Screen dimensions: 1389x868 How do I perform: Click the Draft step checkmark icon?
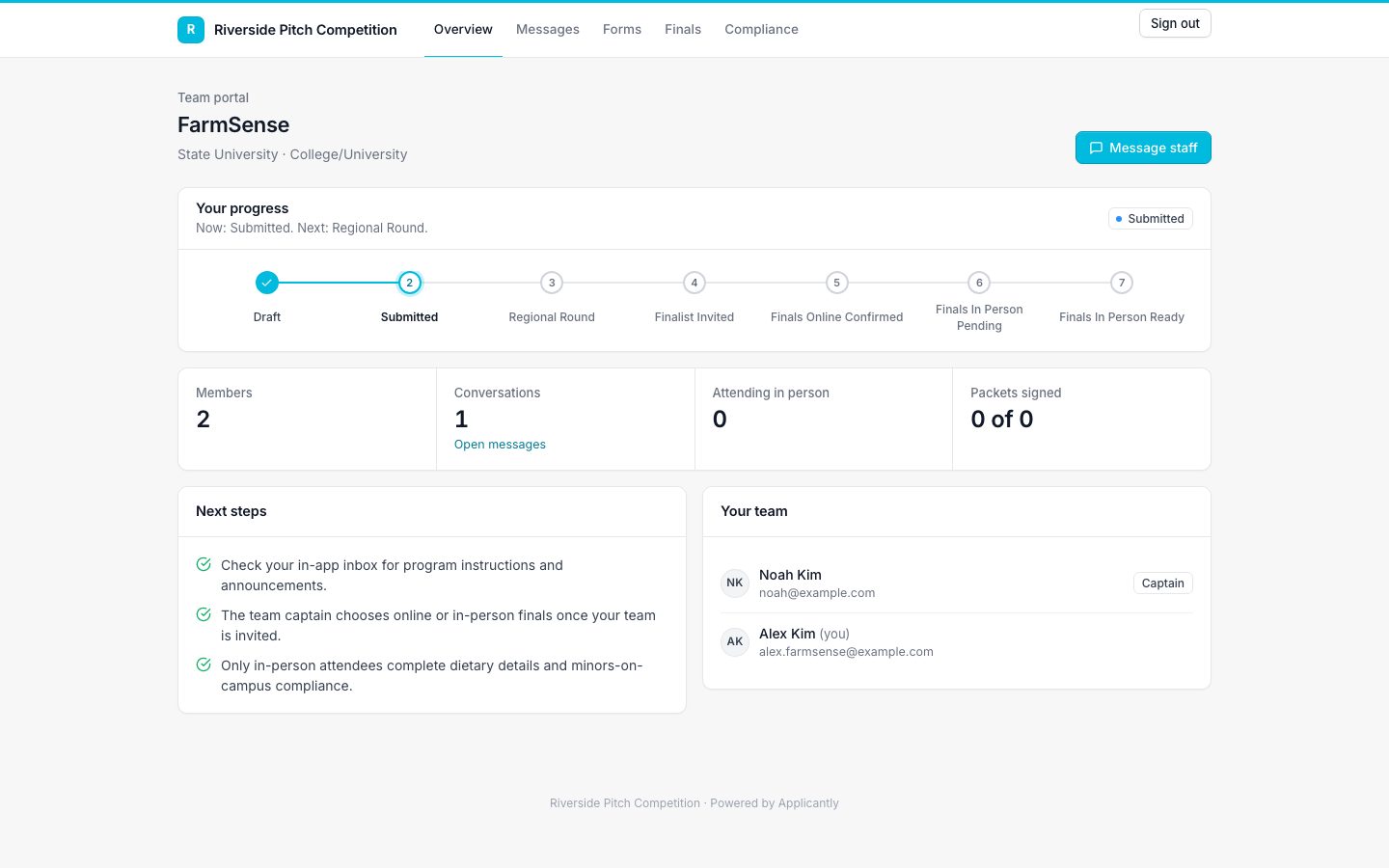[x=267, y=283]
